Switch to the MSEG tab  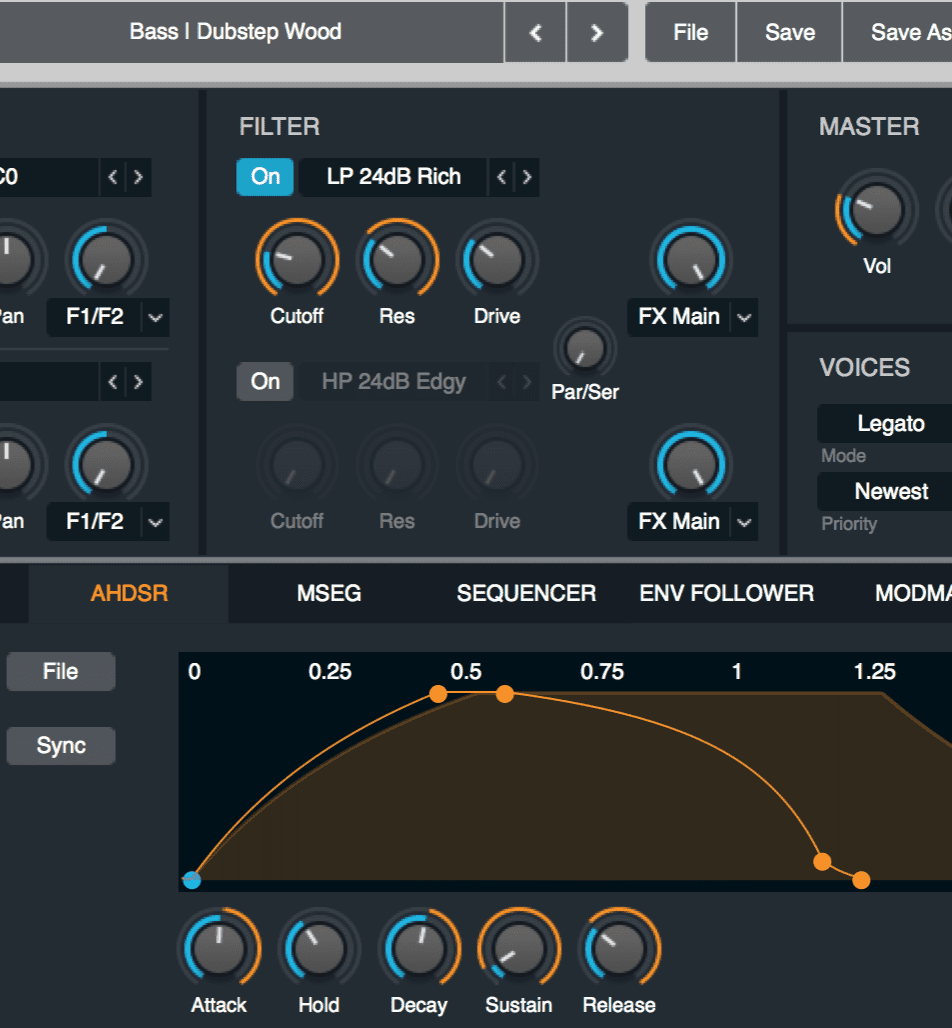point(329,593)
